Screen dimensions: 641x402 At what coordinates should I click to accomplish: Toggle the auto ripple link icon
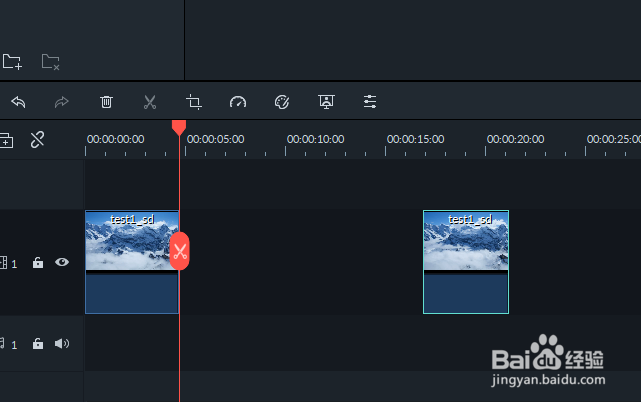click(37, 140)
